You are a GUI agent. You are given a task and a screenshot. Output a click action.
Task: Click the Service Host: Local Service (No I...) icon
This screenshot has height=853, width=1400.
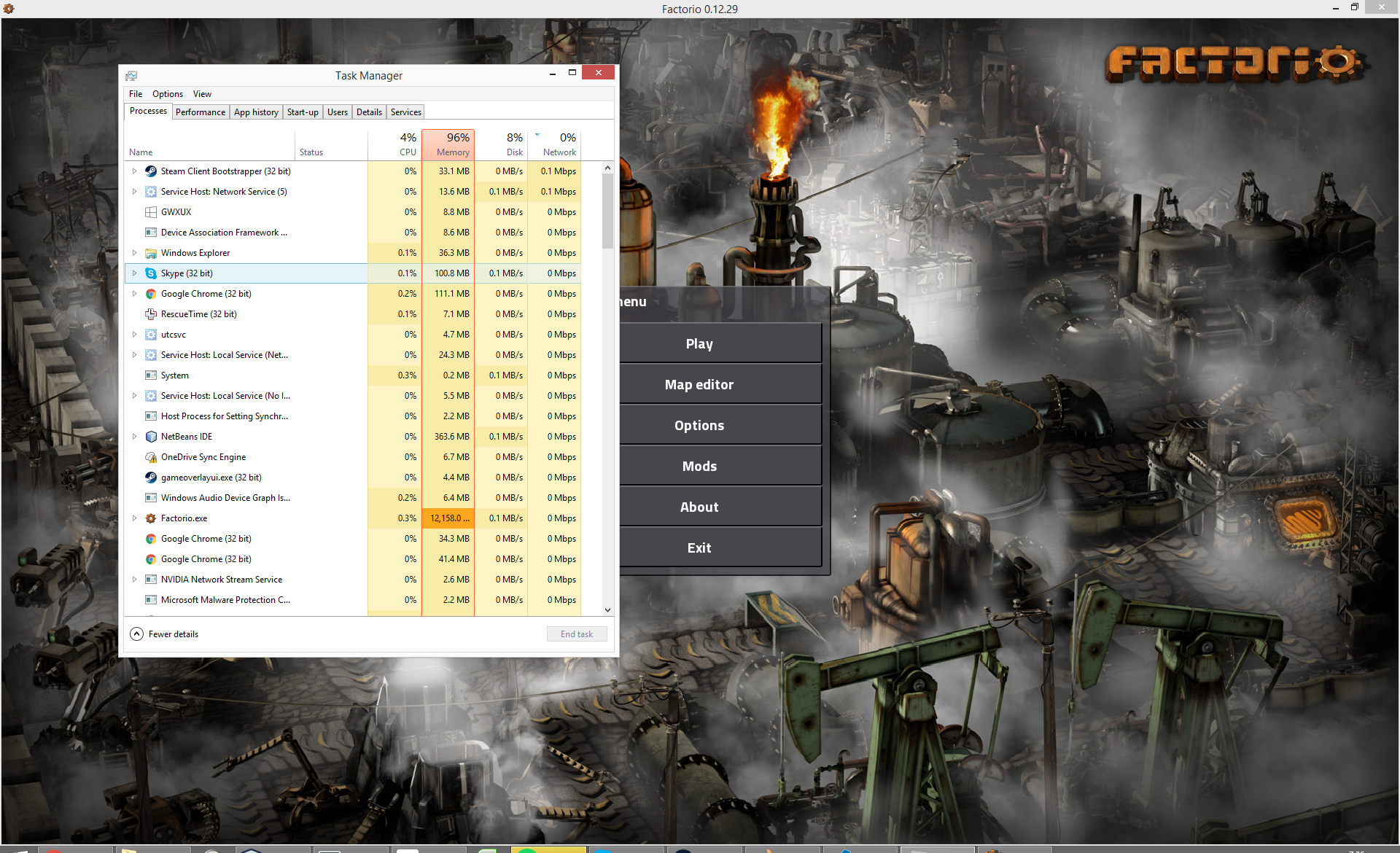point(151,396)
